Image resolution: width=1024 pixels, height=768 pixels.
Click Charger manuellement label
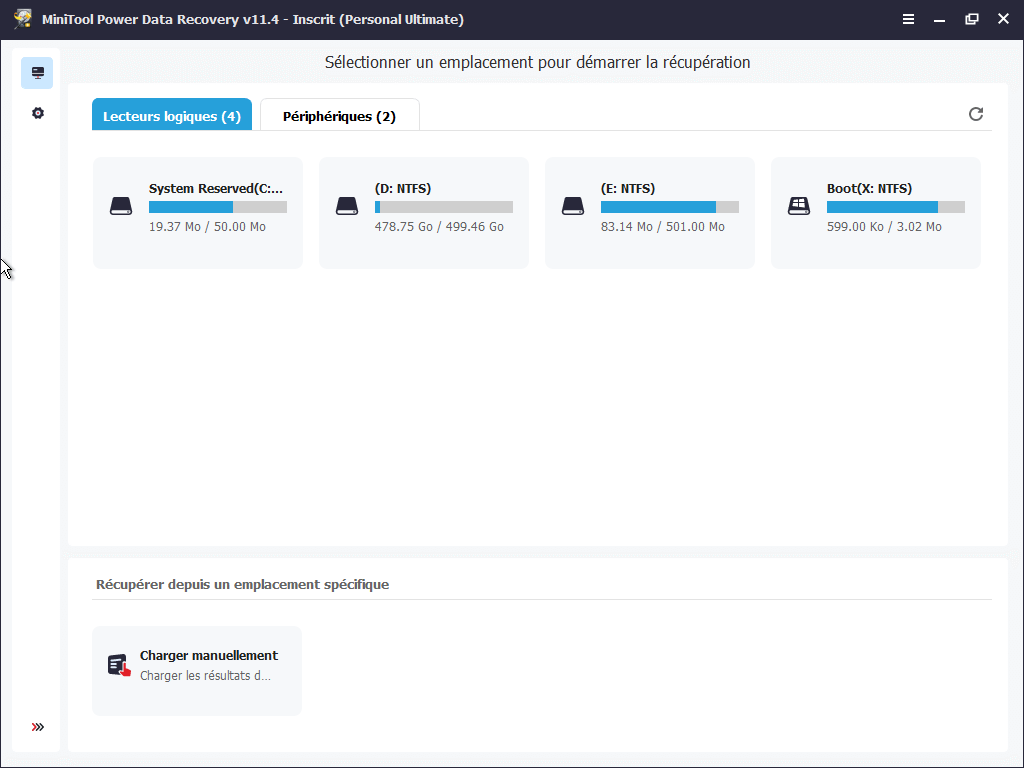tap(209, 656)
